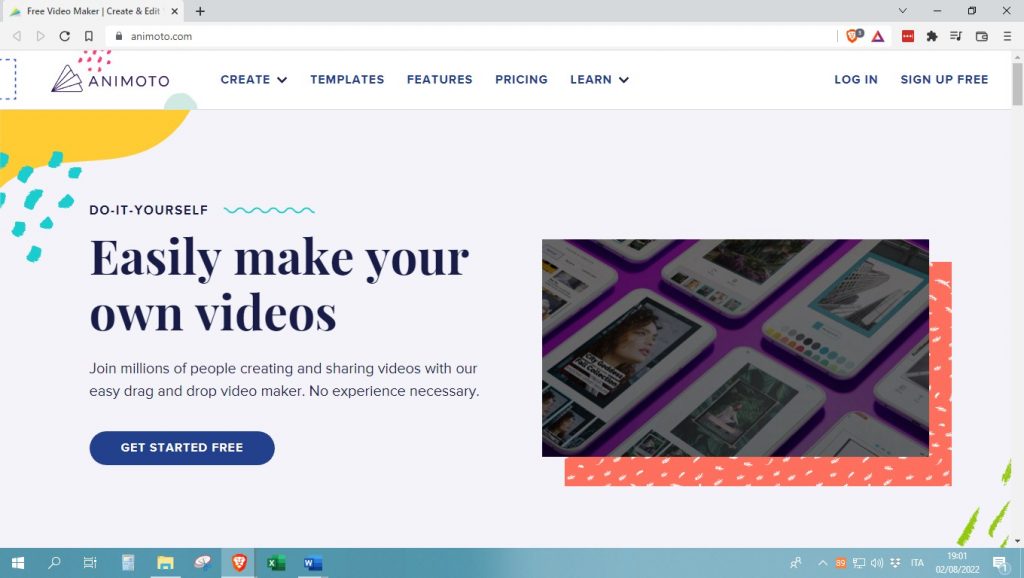Launch Word from the taskbar
This screenshot has height=578, width=1024.
[312, 563]
